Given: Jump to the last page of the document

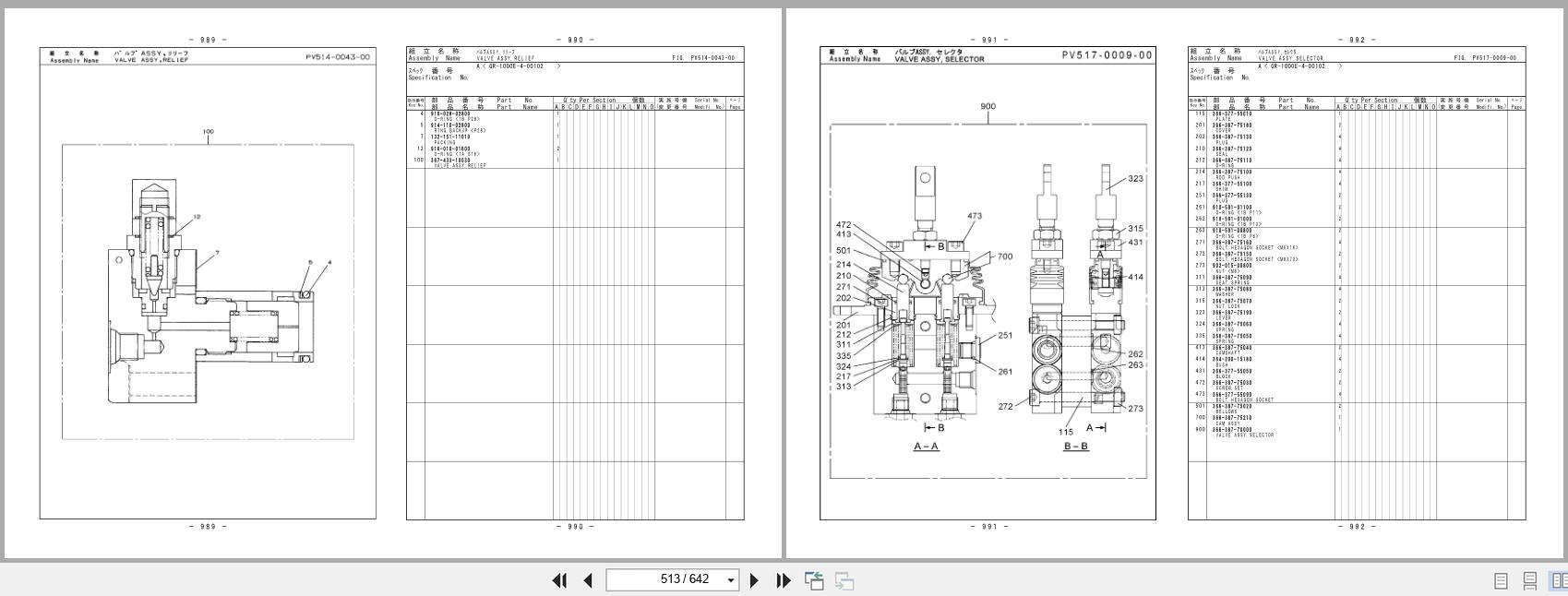Looking at the screenshot, I should (x=784, y=580).
